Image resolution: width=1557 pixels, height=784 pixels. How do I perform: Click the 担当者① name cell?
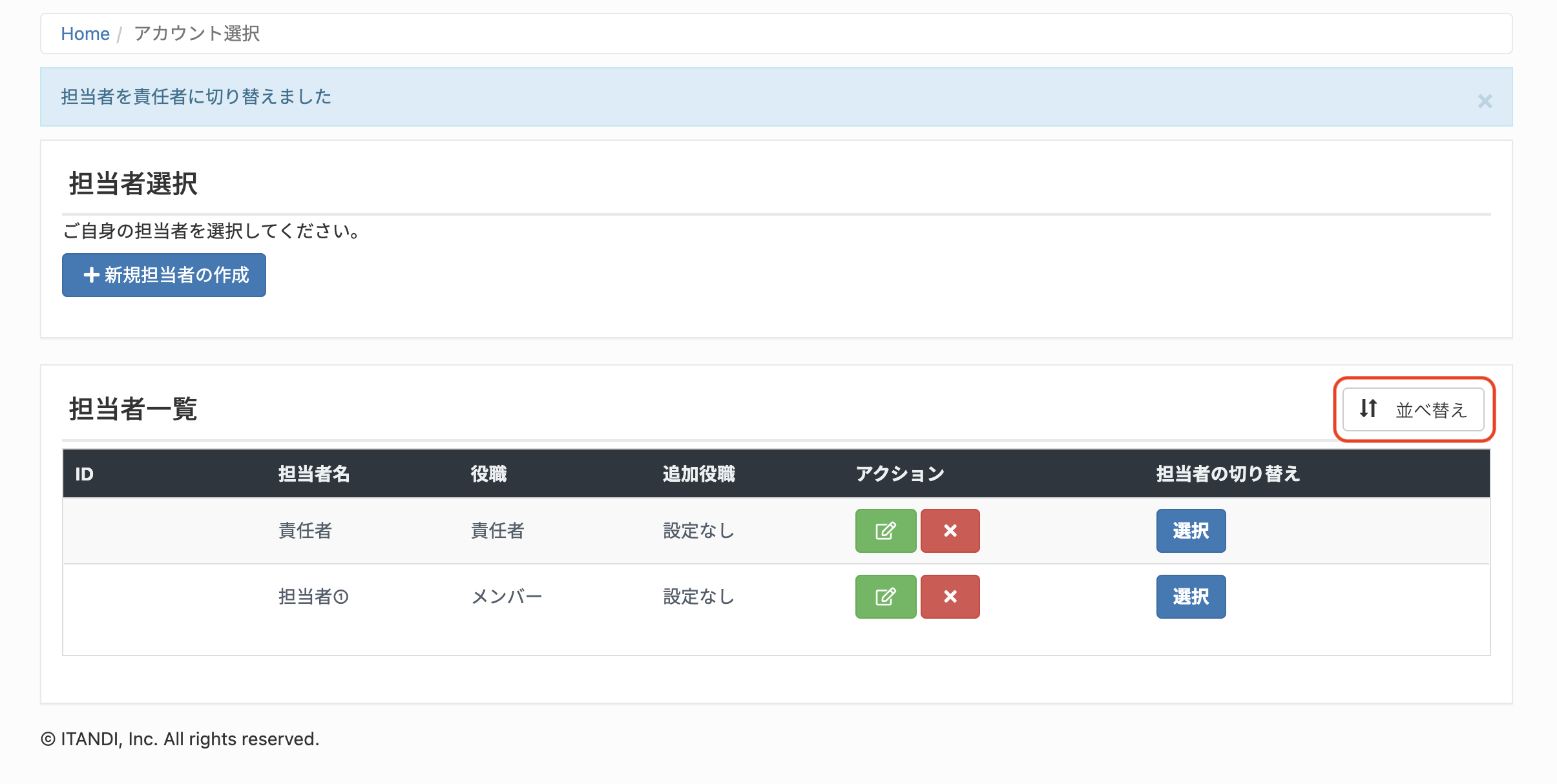(x=313, y=597)
